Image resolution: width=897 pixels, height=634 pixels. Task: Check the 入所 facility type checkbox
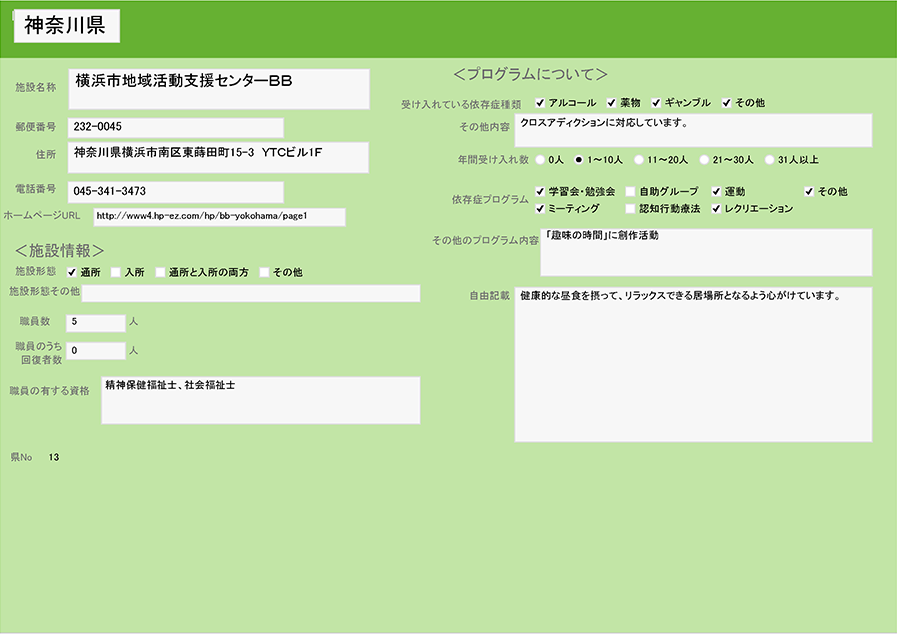[116, 272]
